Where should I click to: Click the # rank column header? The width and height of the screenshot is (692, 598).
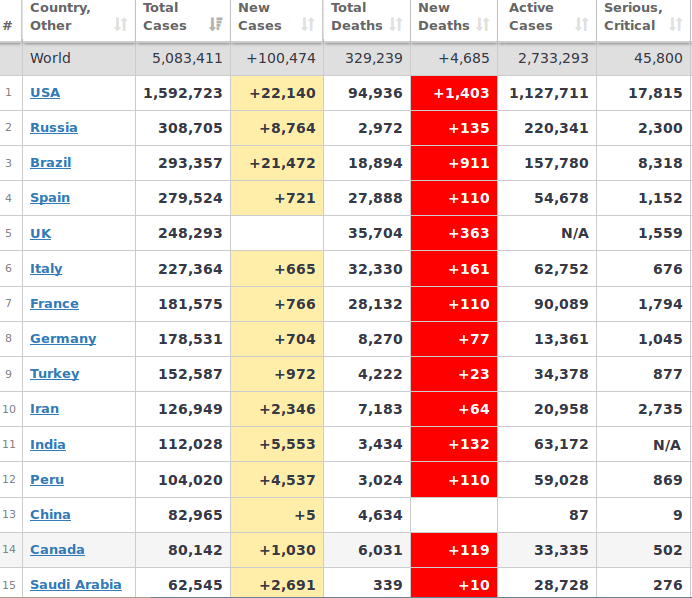point(8,25)
